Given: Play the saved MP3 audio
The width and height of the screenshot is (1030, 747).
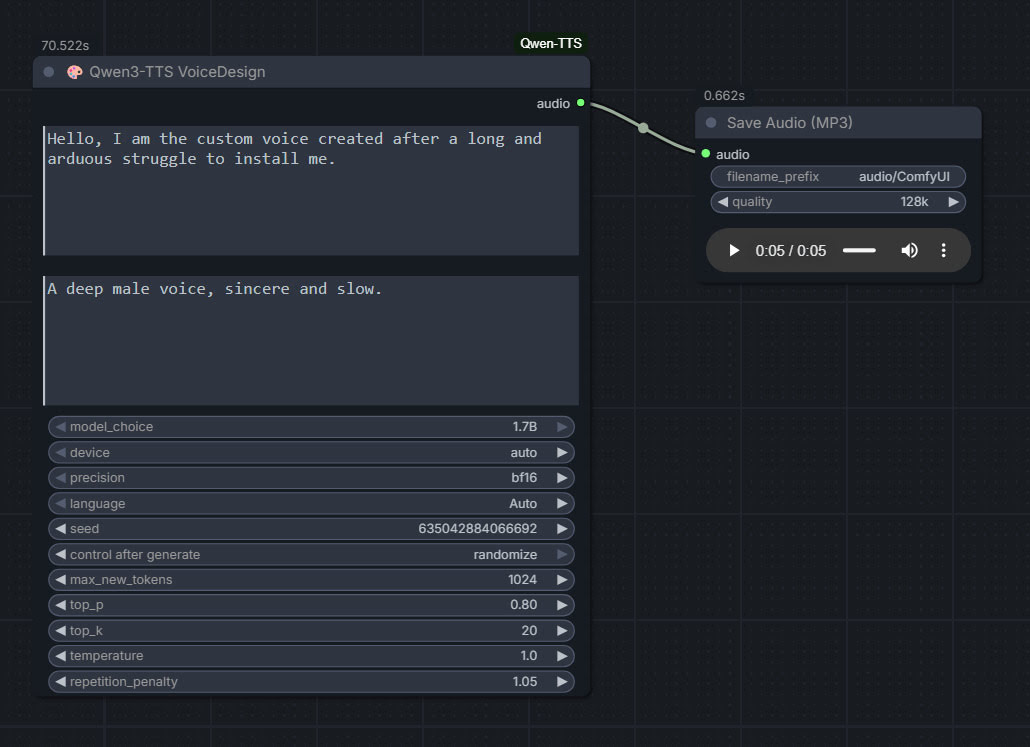Looking at the screenshot, I should [x=734, y=251].
